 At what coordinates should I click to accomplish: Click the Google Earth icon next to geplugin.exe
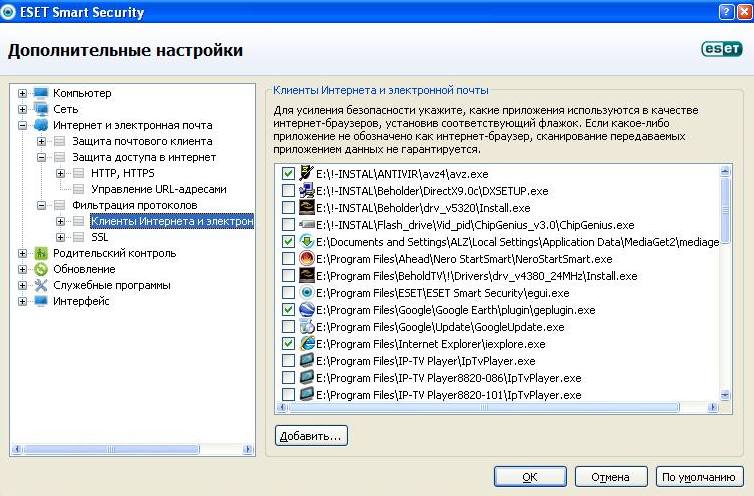[306, 310]
